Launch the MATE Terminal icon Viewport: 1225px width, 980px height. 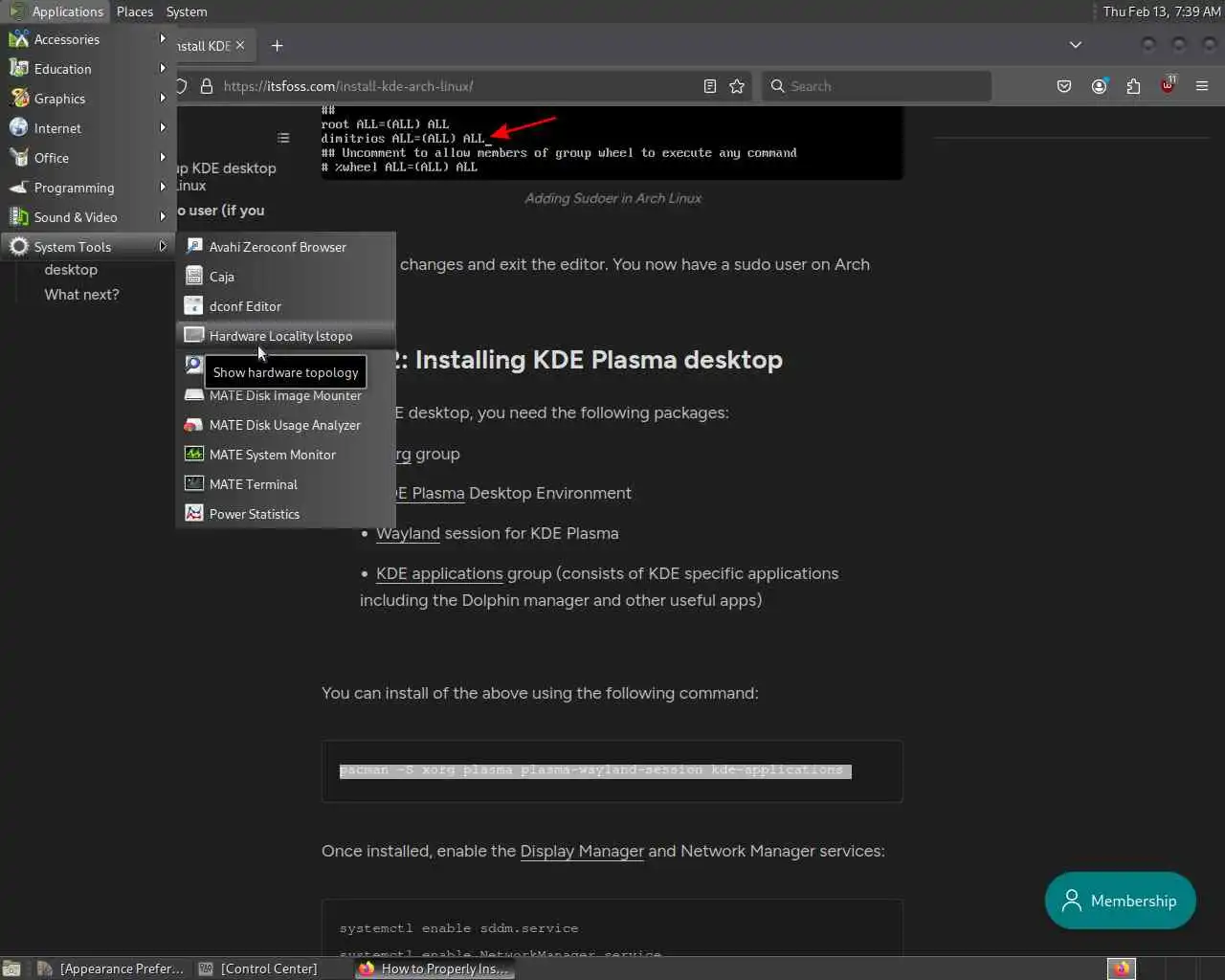point(194,484)
